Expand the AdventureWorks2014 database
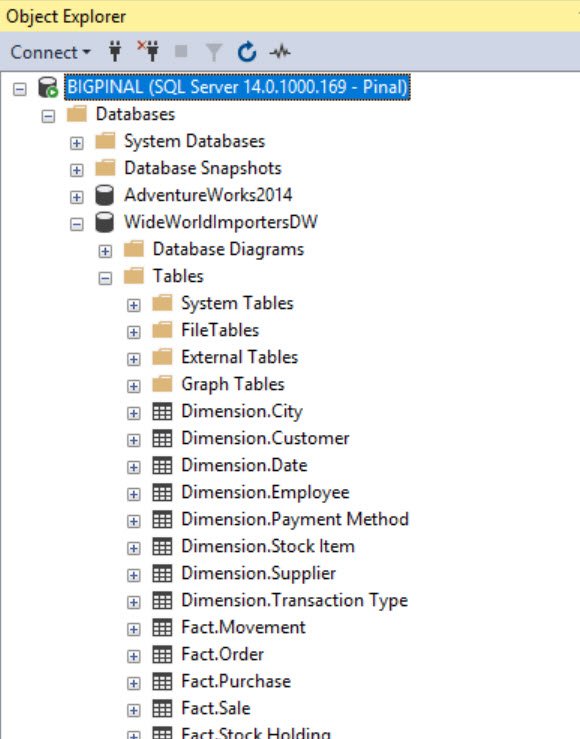This screenshot has height=739, width=580. [x=77, y=197]
